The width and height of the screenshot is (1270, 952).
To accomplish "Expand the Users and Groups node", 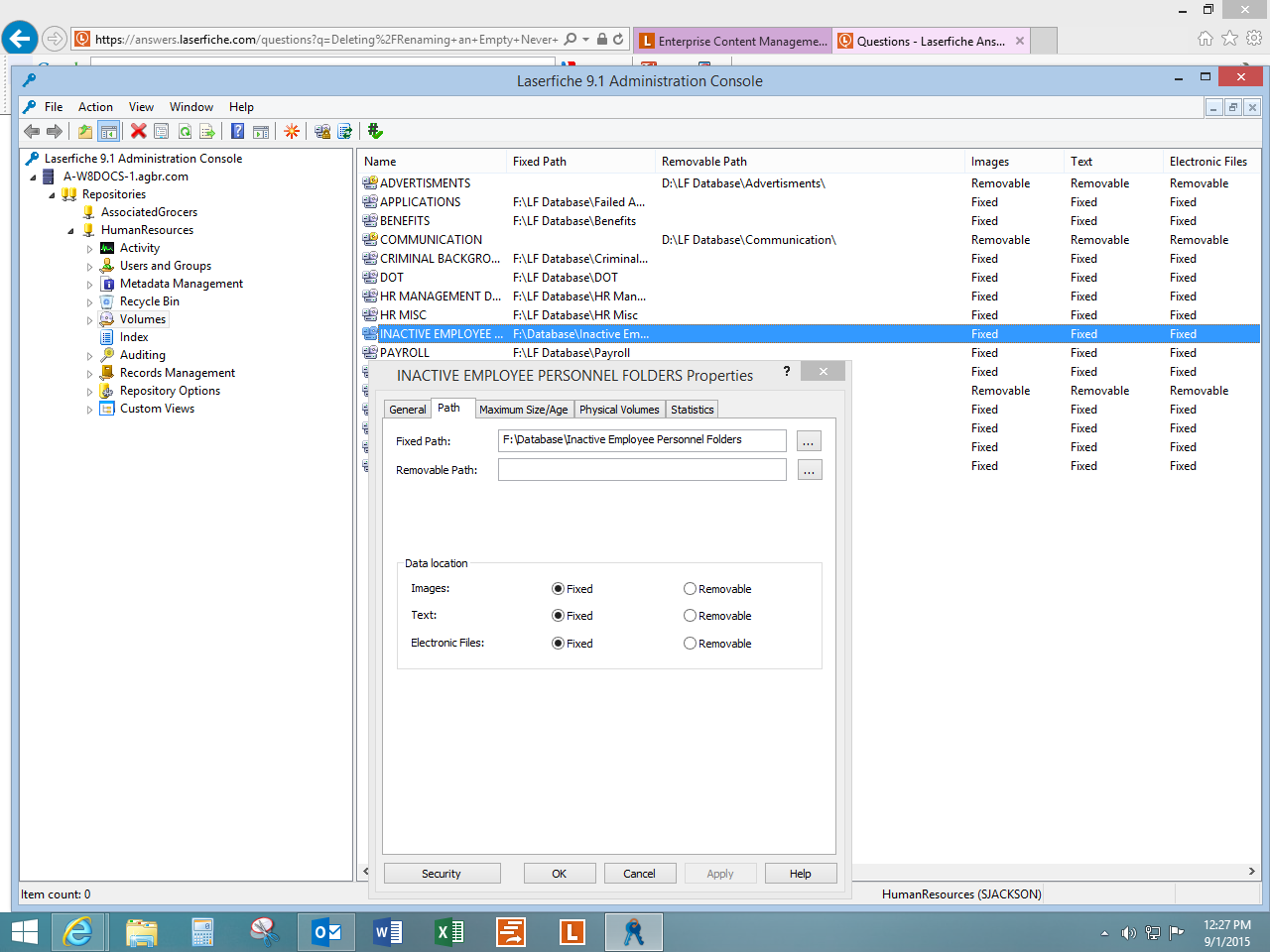I will click(89, 267).
